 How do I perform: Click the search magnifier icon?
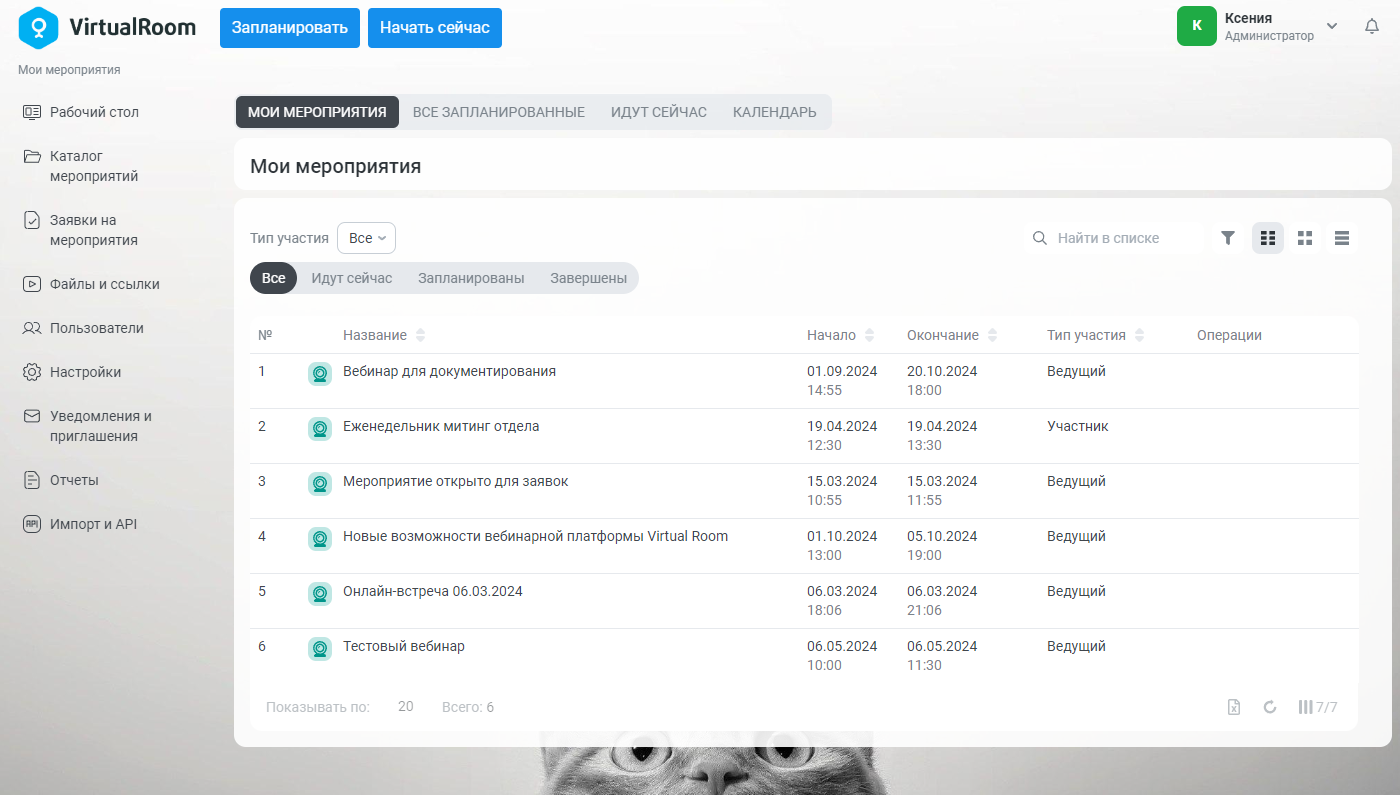(1040, 238)
